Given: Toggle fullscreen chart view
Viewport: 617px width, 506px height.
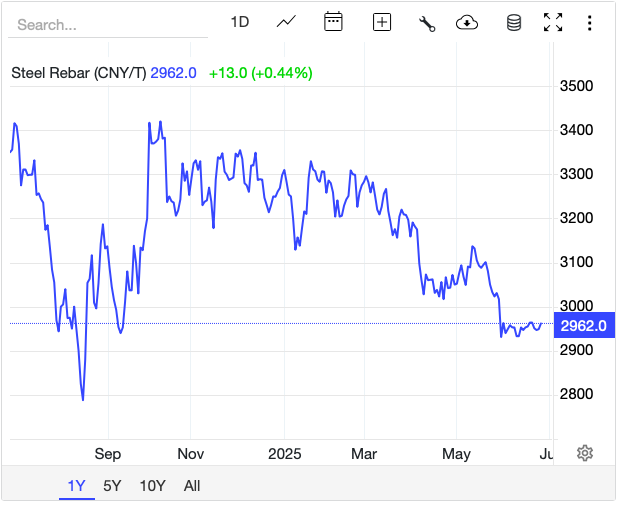Looking at the screenshot, I should pyautogui.click(x=553, y=22).
